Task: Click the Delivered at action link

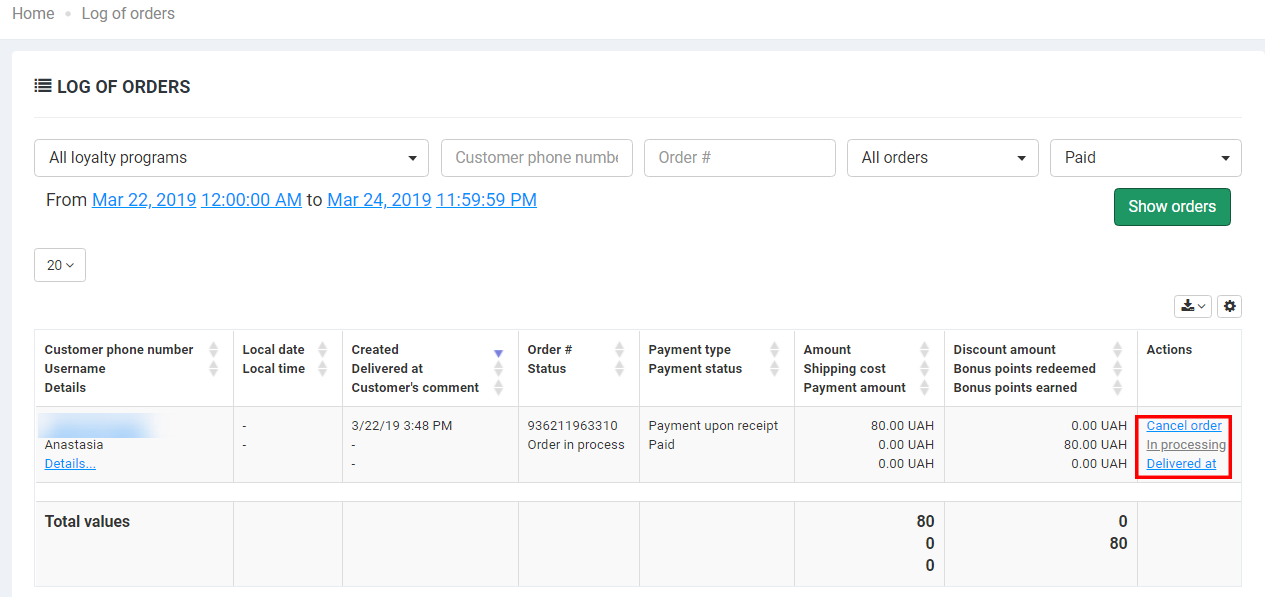Action: [1181, 464]
